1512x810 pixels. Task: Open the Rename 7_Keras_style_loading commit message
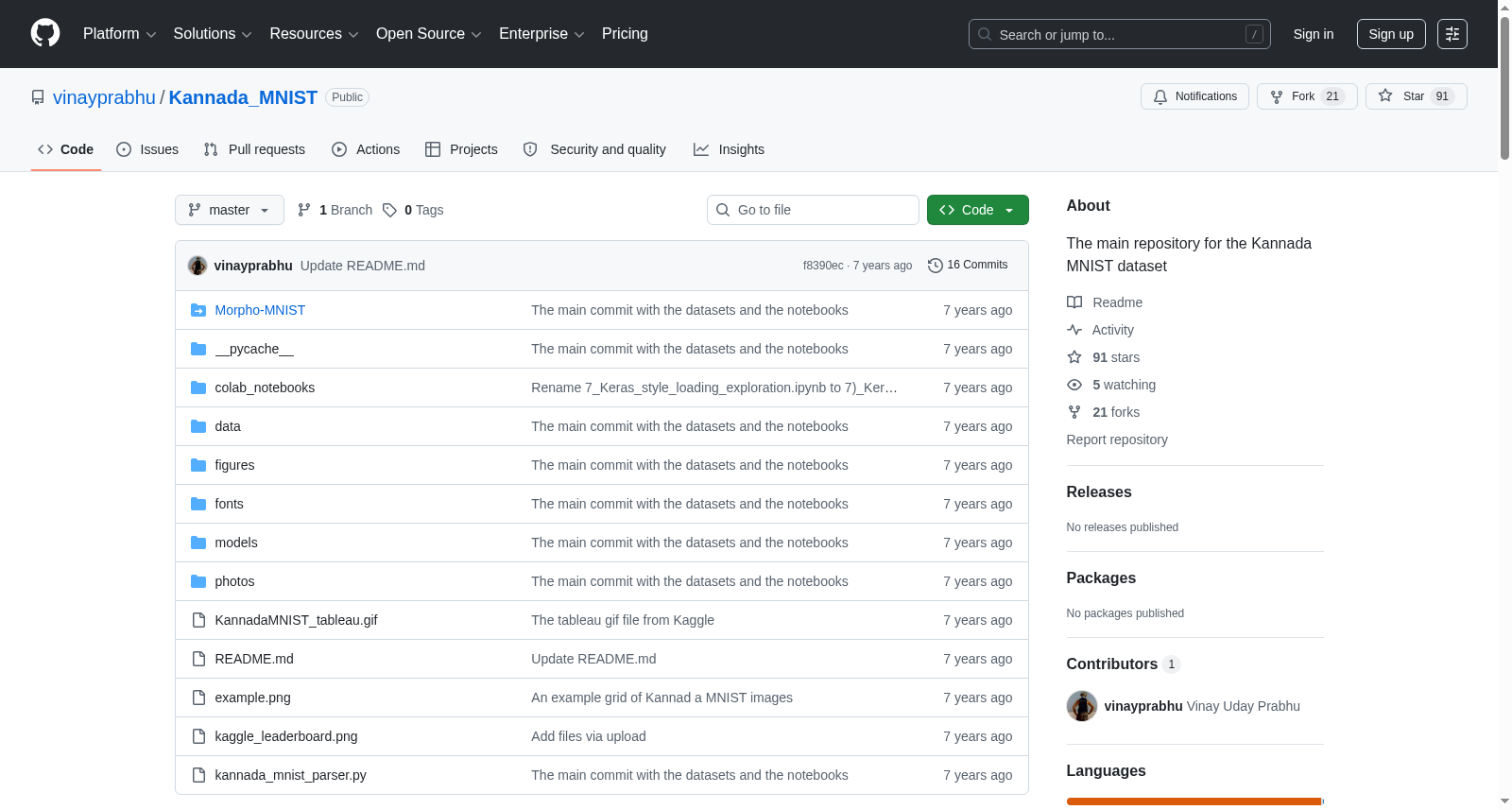tap(714, 388)
